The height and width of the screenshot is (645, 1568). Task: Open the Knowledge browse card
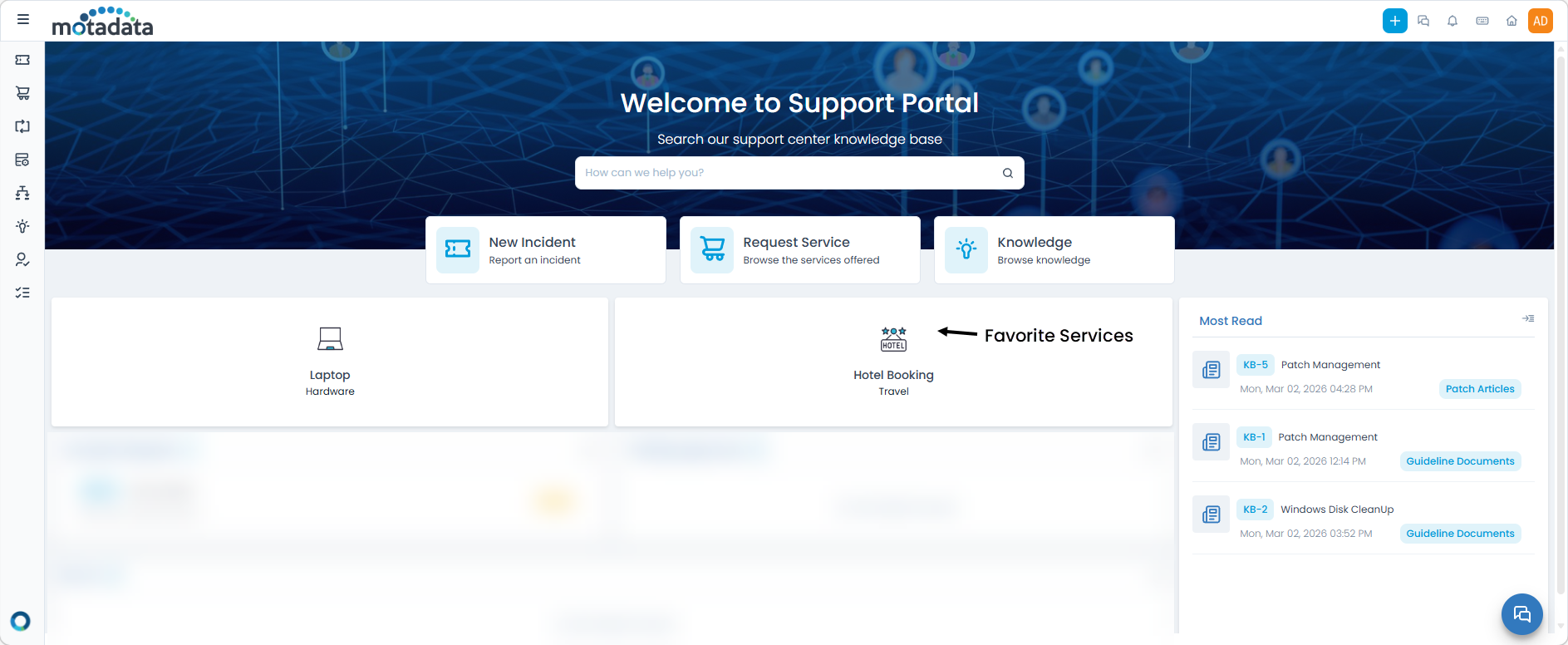tap(1054, 250)
